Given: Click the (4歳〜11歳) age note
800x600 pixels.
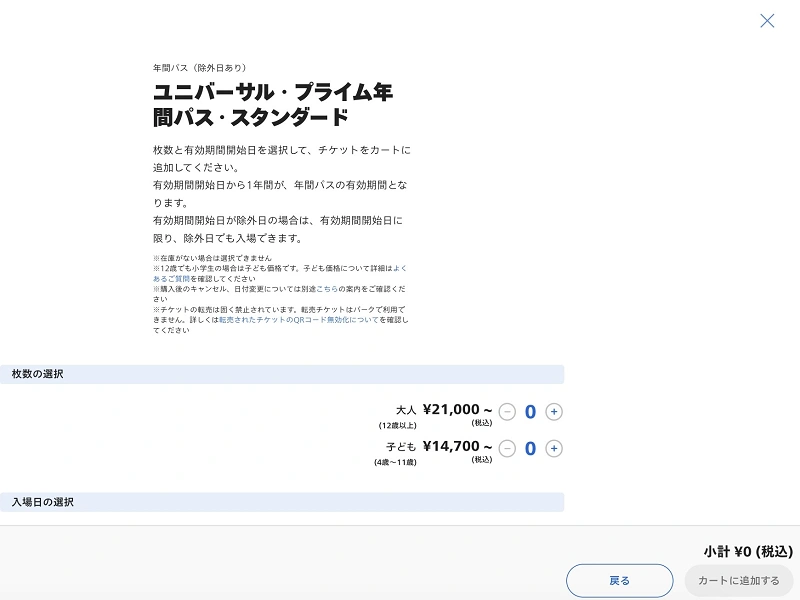Looking at the screenshot, I should 395,462.
